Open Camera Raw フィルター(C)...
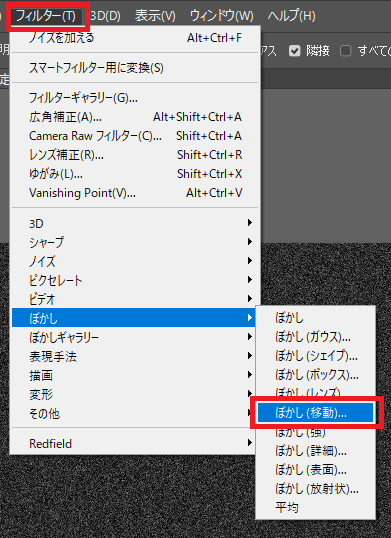391x538 pixels. [x=135, y=136]
